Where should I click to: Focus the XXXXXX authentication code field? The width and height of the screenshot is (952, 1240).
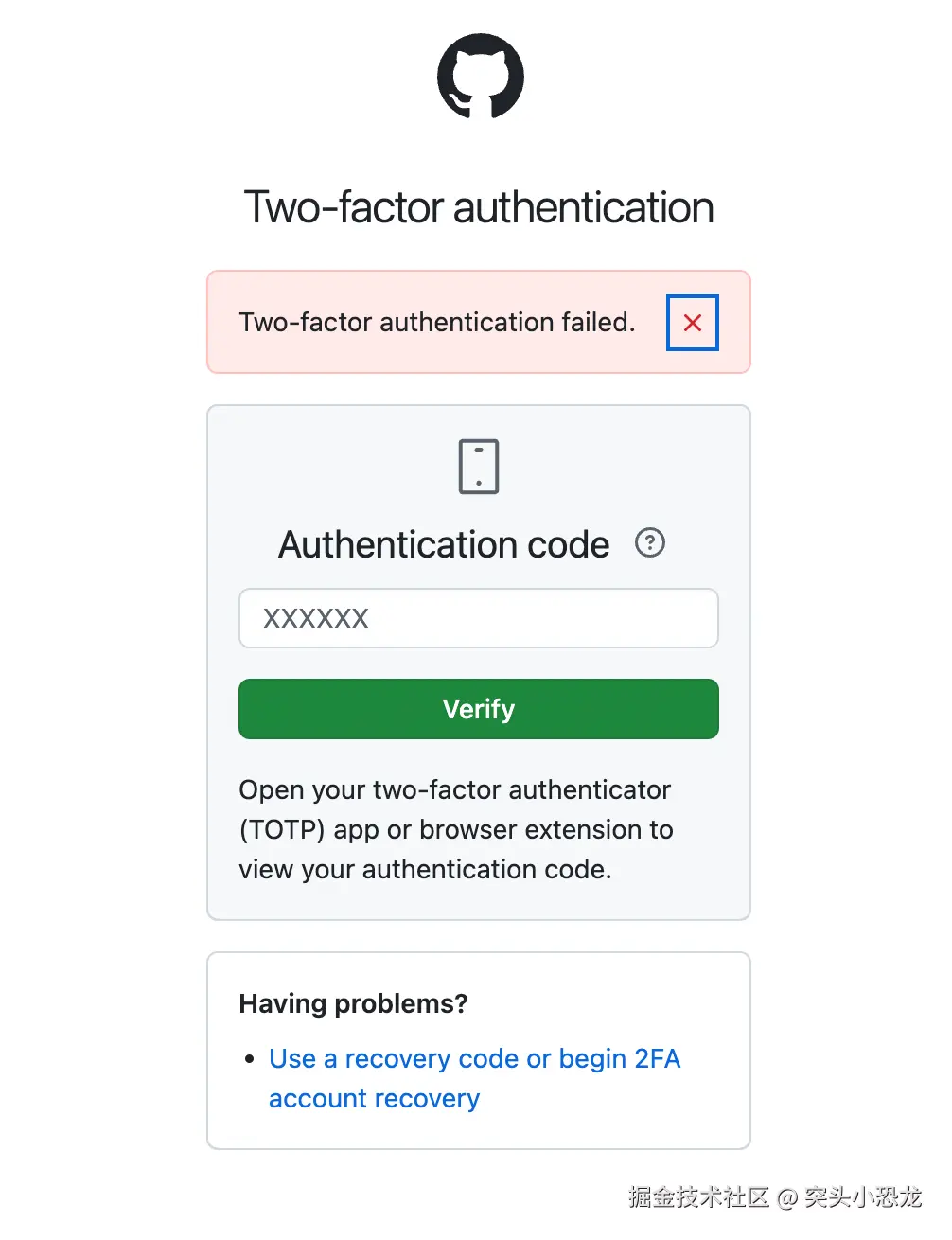[x=479, y=618]
